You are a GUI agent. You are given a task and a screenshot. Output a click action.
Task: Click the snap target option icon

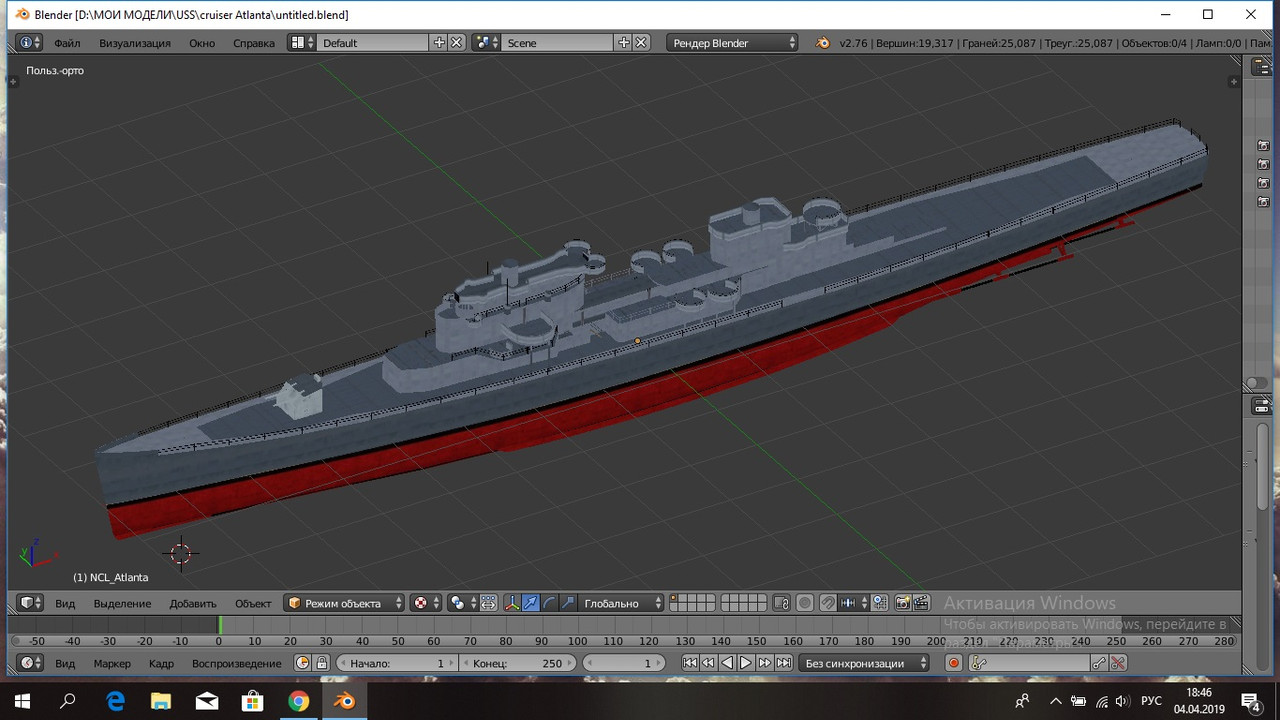coord(879,603)
